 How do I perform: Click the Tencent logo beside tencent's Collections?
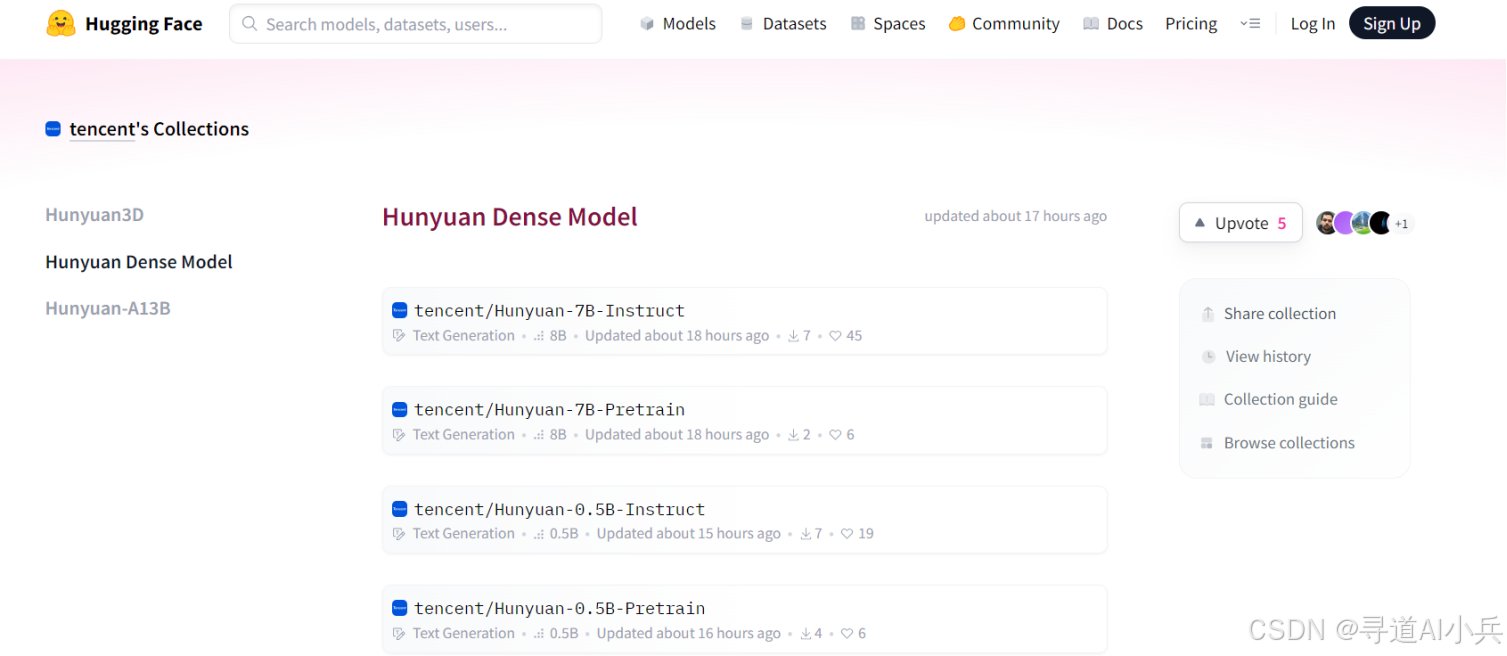(x=53, y=129)
